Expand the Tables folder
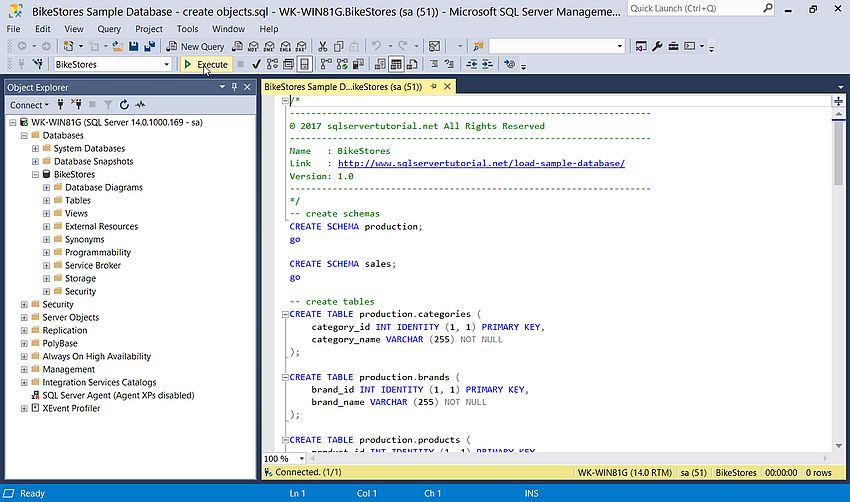Image resolution: width=850 pixels, height=502 pixels. [47, 201]
